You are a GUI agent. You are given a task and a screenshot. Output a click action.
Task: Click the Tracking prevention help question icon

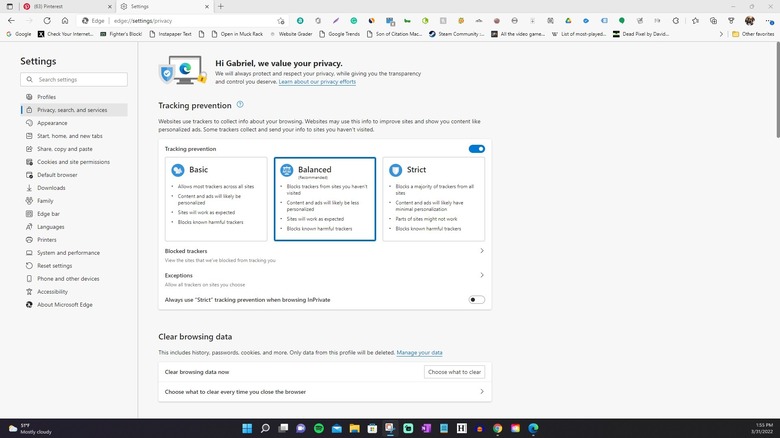click(240, 105)
